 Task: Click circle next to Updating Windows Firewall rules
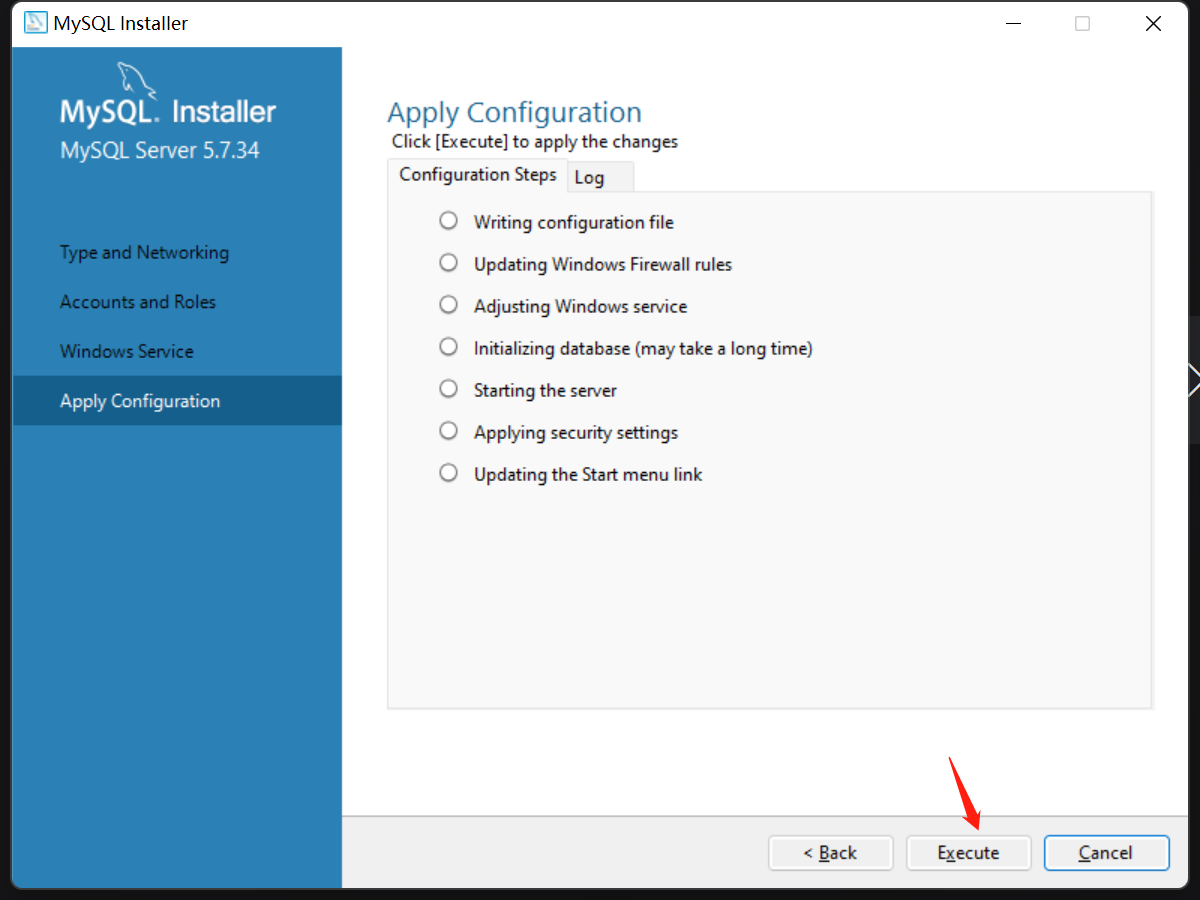(x=449, y=262)
